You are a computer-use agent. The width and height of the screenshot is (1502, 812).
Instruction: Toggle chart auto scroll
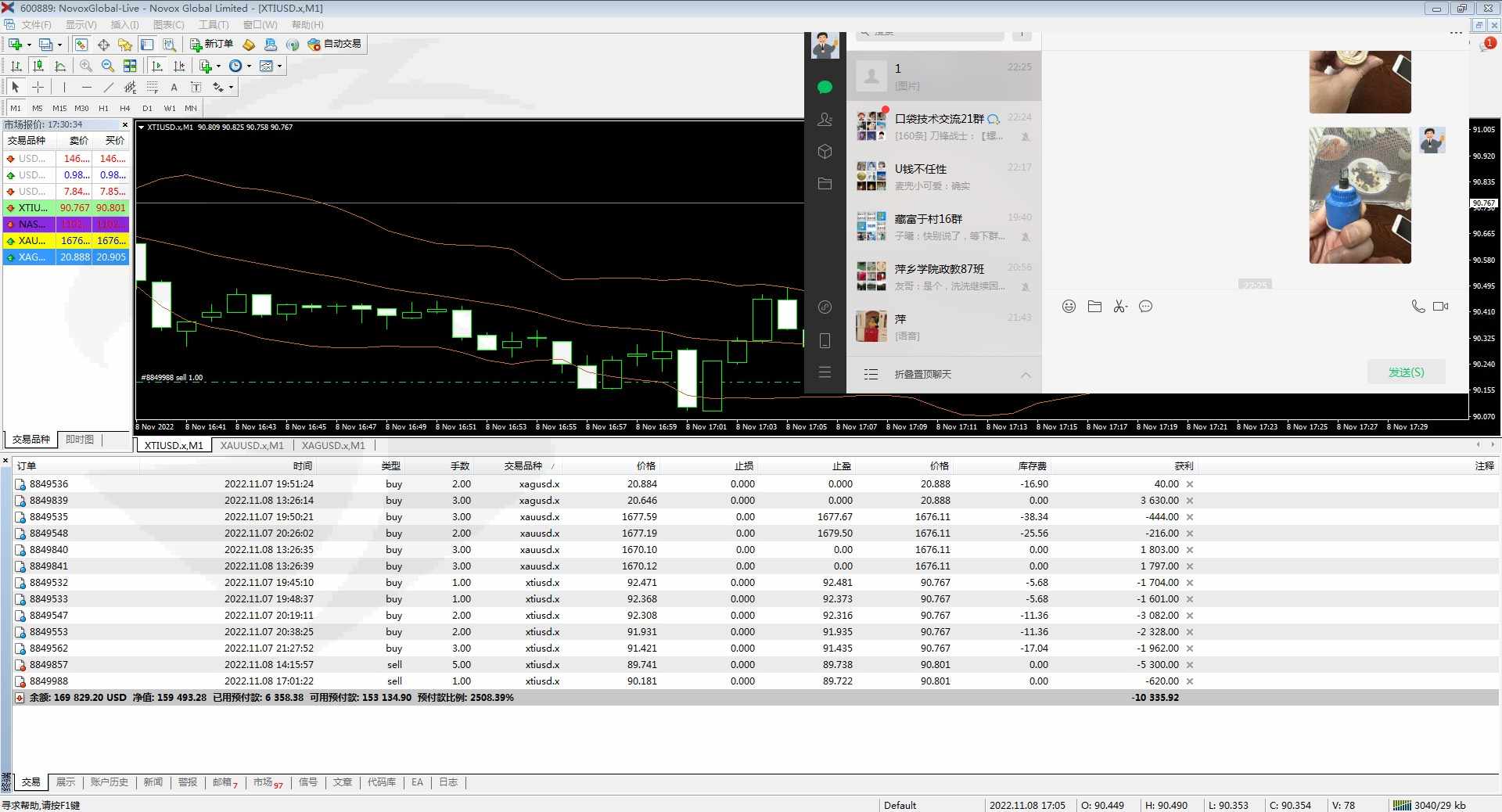[157, 66]
